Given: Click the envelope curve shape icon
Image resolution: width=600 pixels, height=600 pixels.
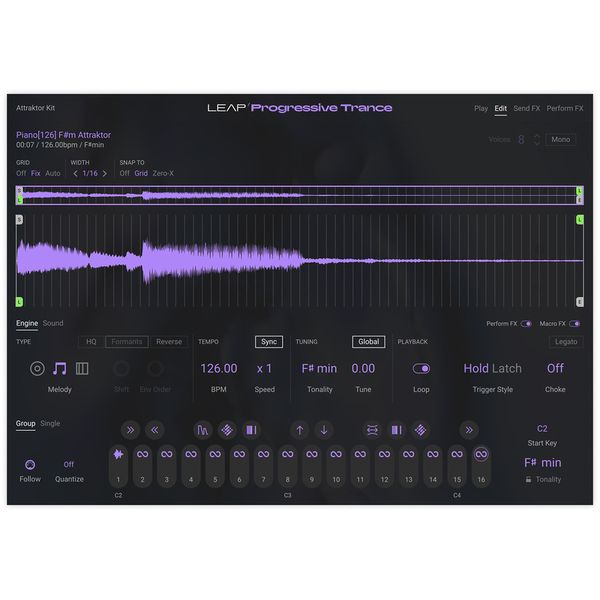Looking at the screenshot, I should 202,430.
